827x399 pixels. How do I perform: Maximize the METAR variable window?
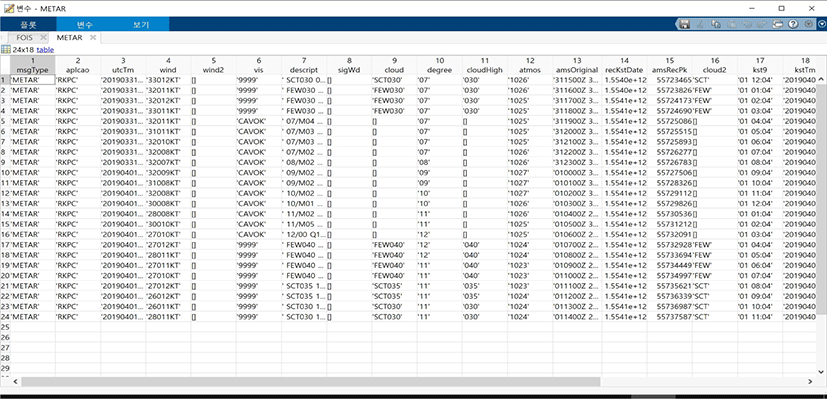click(782, 8)
